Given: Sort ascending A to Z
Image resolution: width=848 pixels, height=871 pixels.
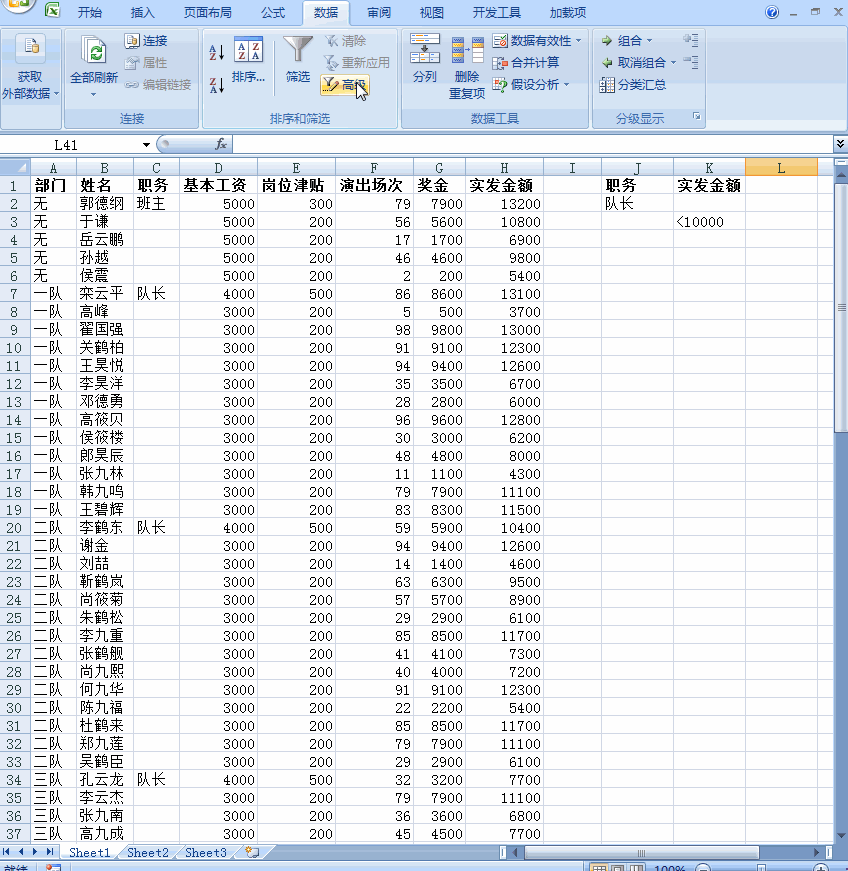Looking at the screenshot, I should [216, 53].
